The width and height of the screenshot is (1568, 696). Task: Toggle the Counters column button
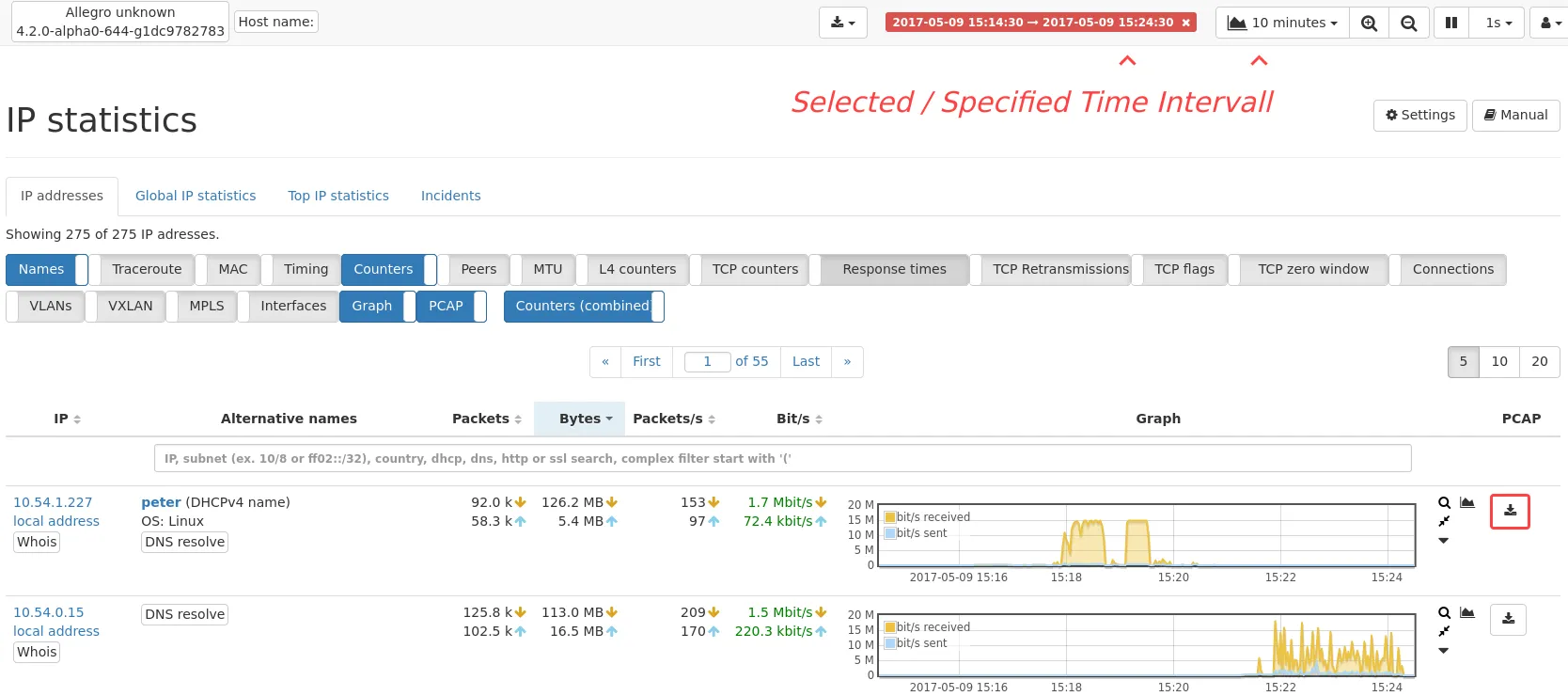pos(383,269)
